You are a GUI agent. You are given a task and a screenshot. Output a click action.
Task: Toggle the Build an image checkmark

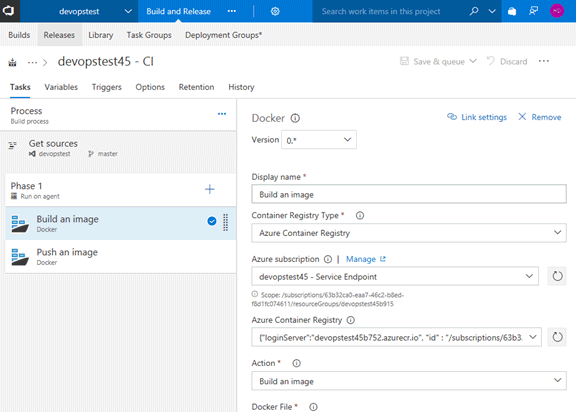click(x=212, y=221)
